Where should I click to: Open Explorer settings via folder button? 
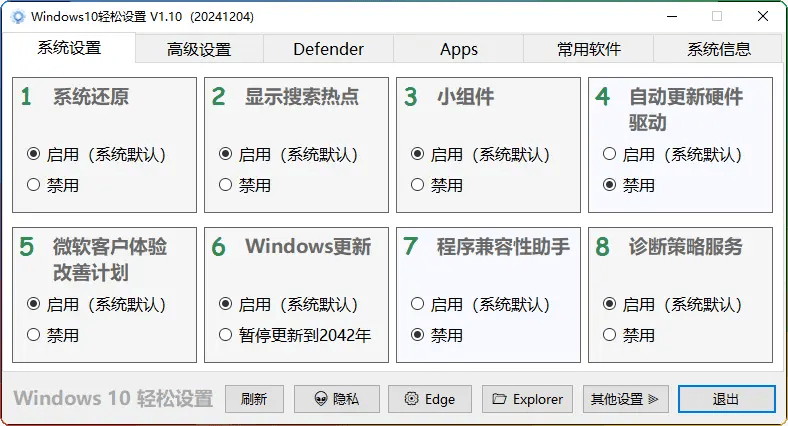coord(528,399)
